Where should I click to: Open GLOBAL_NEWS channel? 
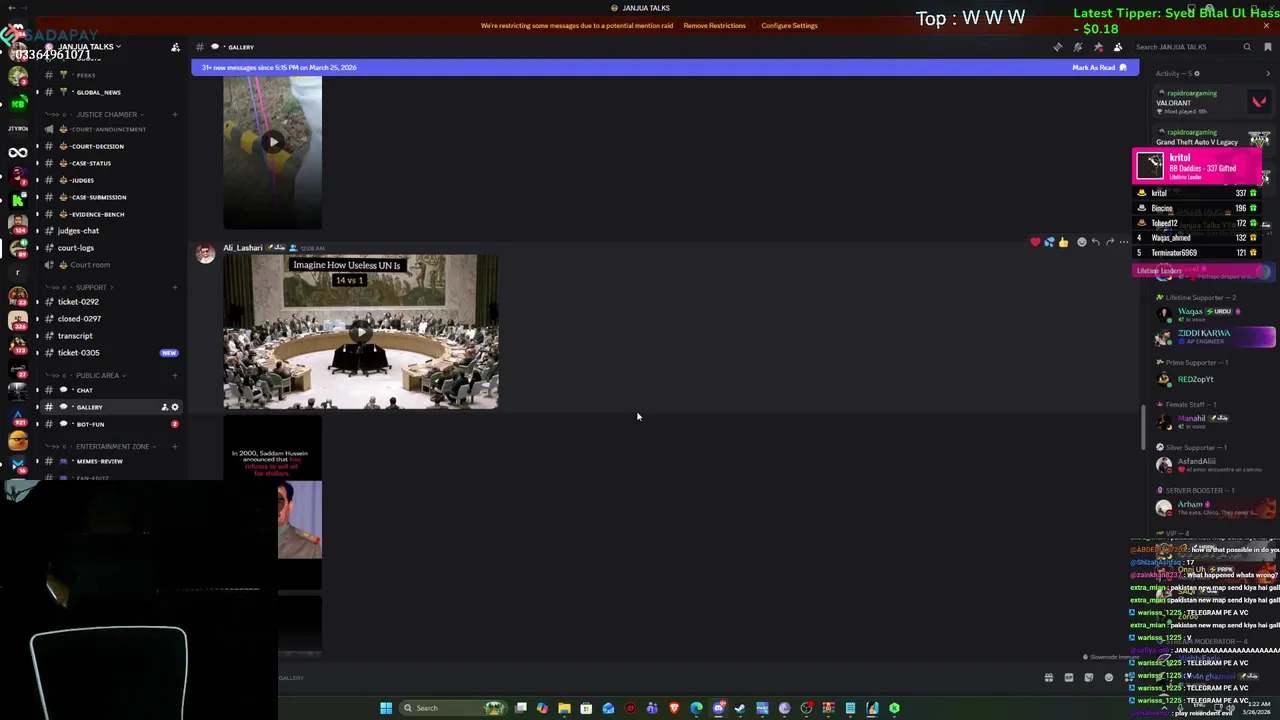click(110, 92)
